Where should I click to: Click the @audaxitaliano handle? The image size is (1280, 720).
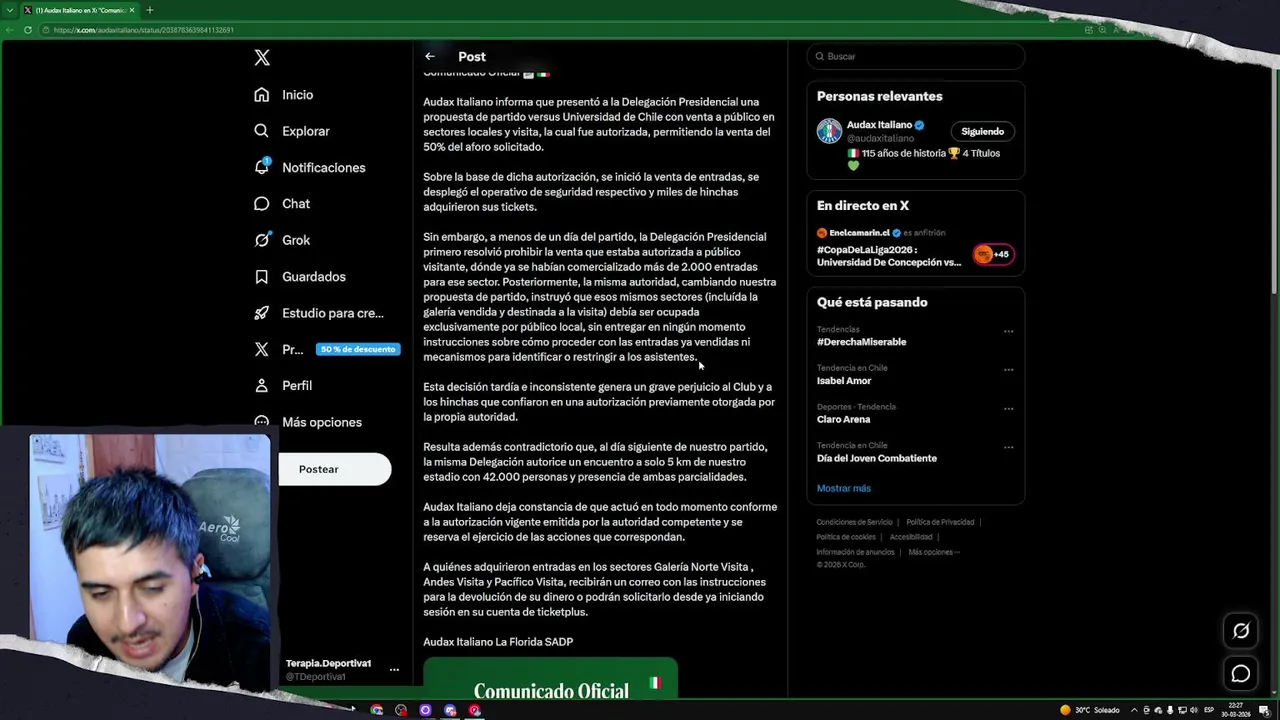tap(880, 138)
